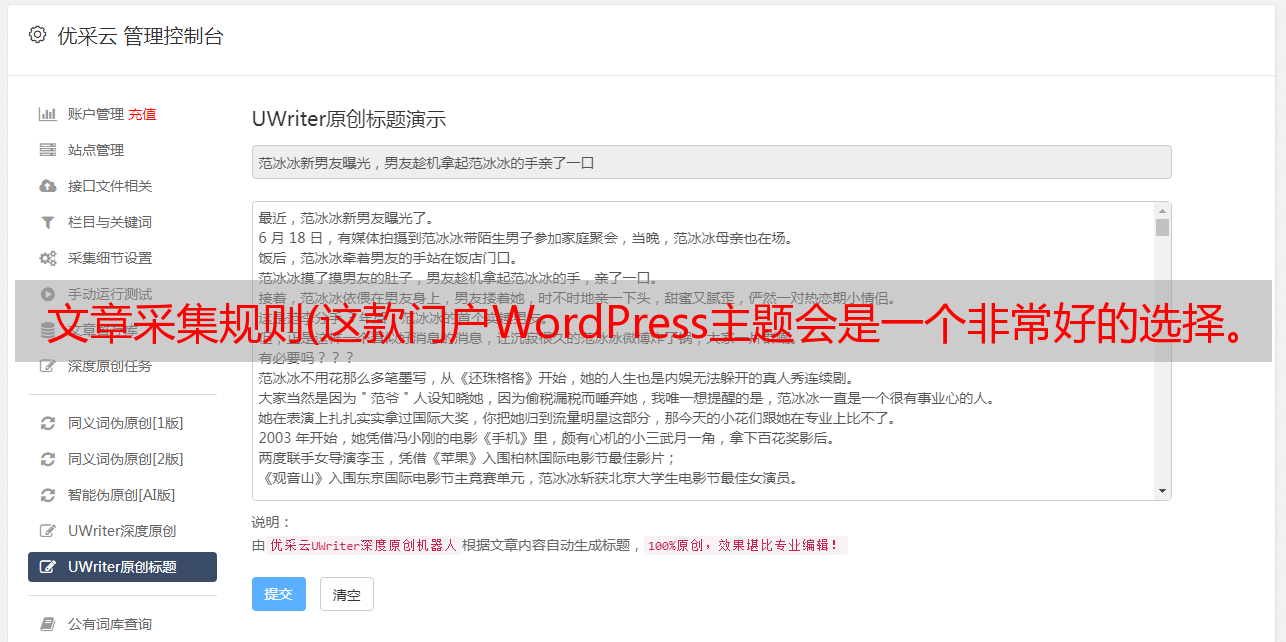Screen dimensions: 1286x642
Task: Click the 优采云UWriter深度原创机器人 highlighted text
Action: [363, 546]
